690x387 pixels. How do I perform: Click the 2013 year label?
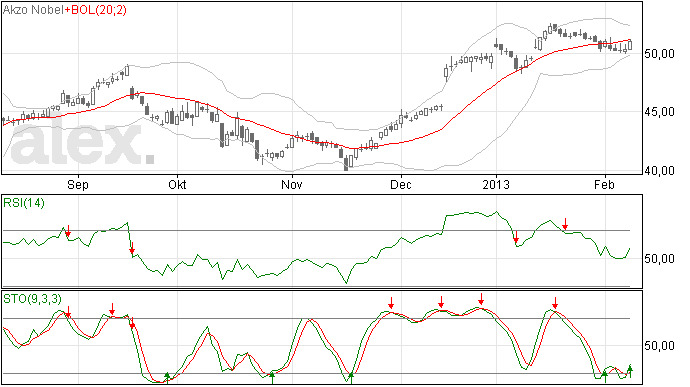[496, 184]
